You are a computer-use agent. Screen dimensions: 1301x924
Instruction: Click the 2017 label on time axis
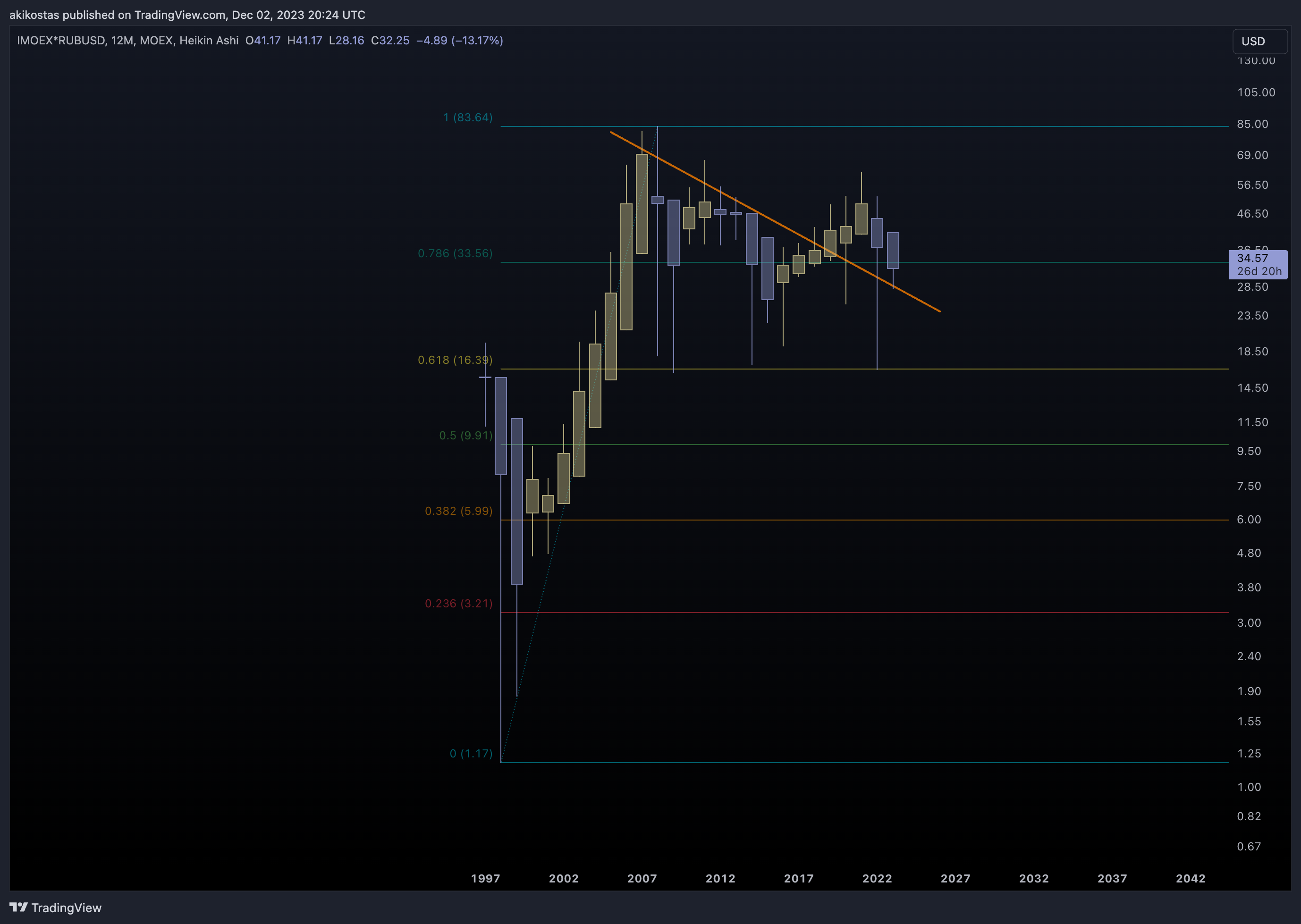799,879
